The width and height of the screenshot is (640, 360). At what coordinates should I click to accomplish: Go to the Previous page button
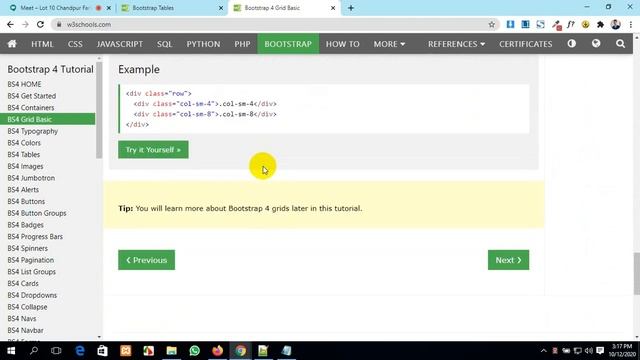coord(147,260)
